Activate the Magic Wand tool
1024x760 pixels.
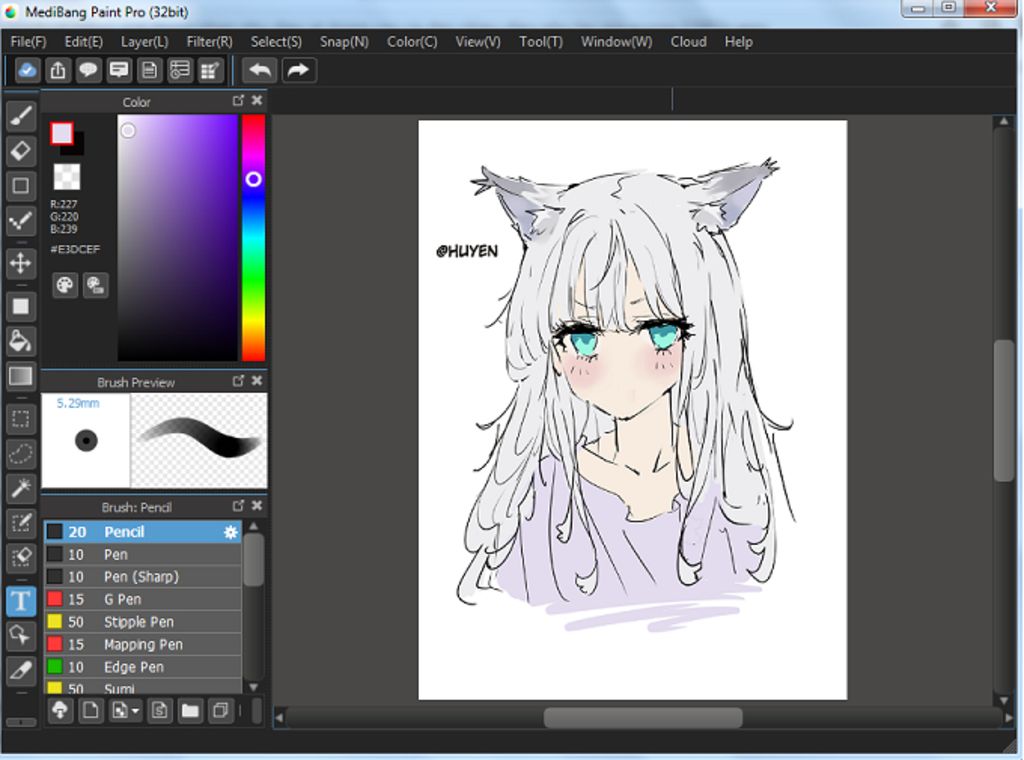pyautogui.click(x=21, y=488)
